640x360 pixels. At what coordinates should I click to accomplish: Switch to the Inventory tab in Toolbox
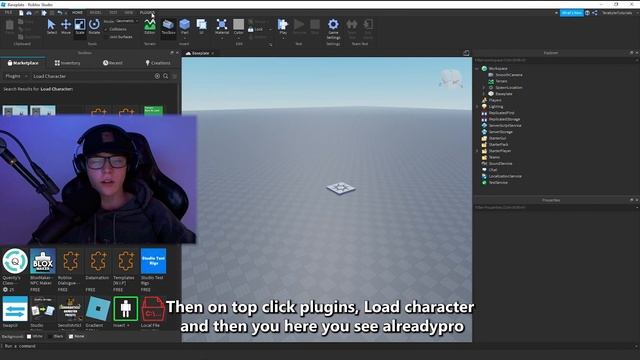point(67,63)
